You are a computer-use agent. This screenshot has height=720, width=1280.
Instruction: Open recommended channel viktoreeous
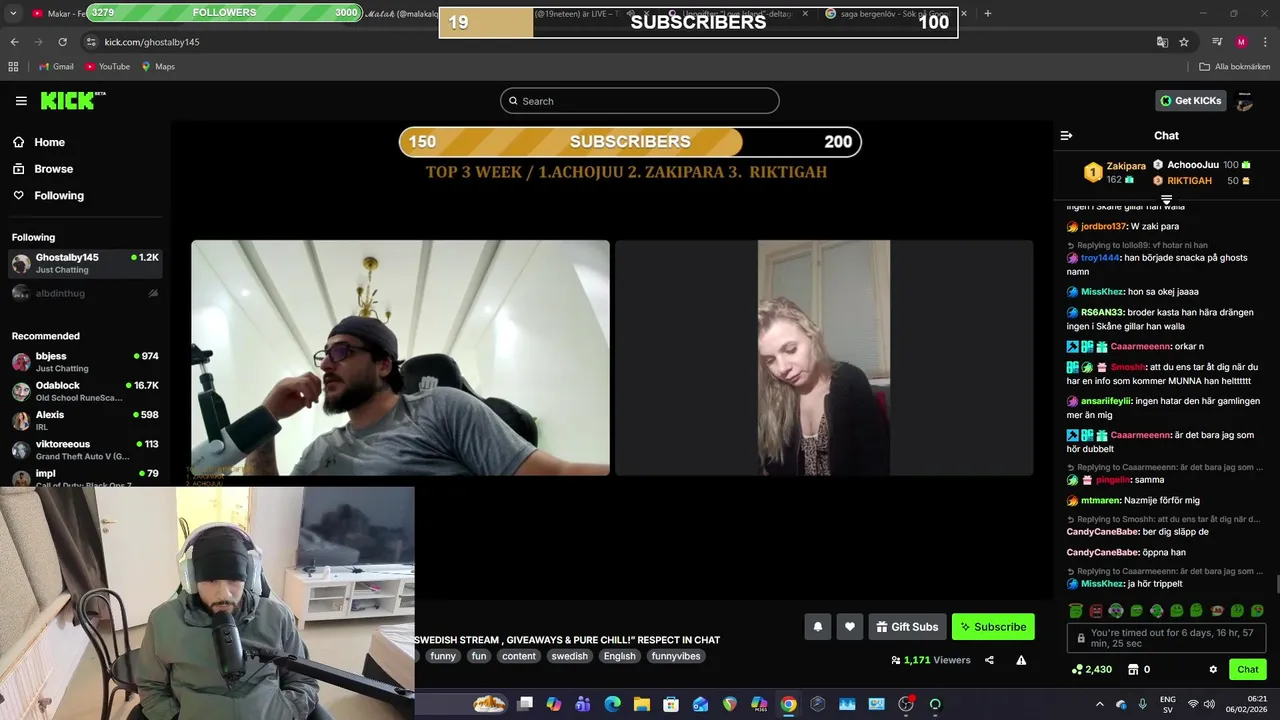(85, 450)
